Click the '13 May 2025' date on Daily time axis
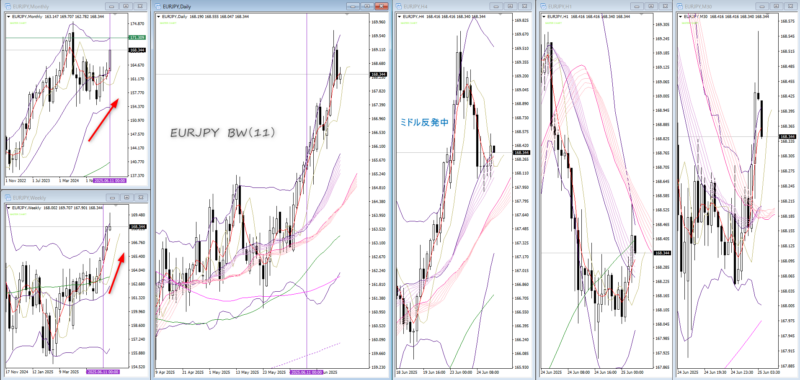Screen dimensions: 800x380 (246, 372)
